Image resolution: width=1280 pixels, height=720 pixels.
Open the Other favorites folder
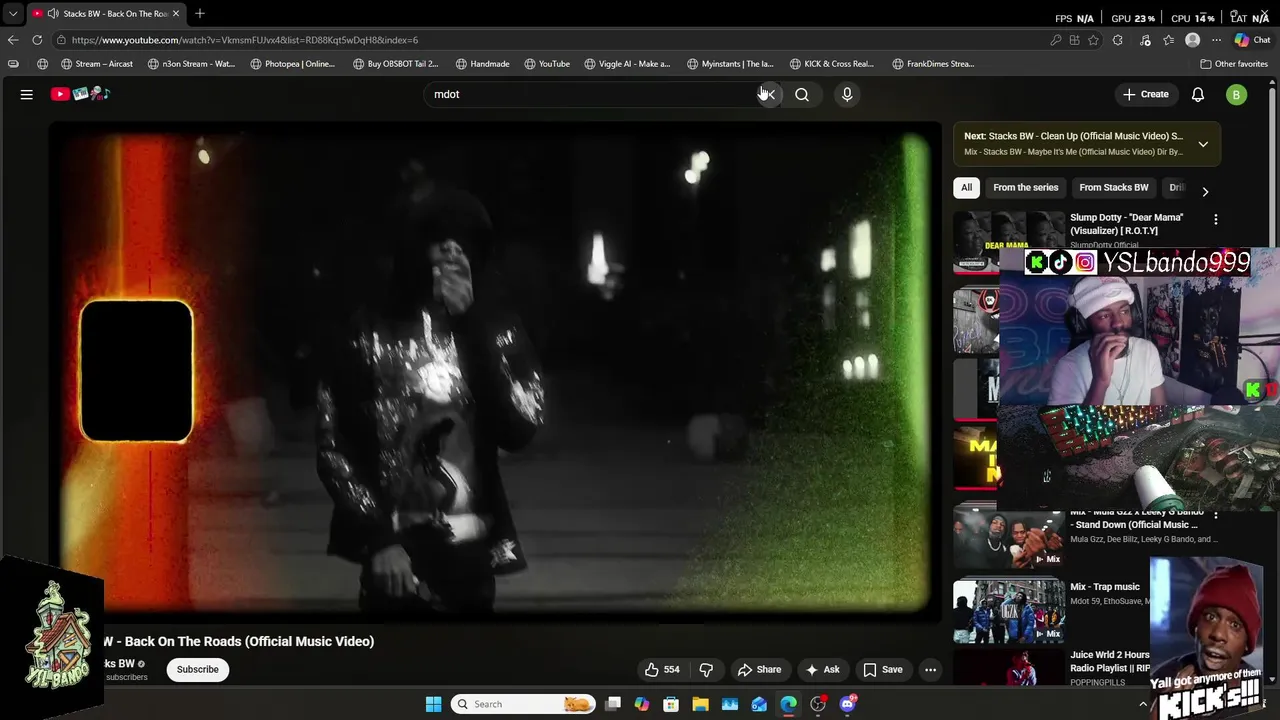(1234, 64)
